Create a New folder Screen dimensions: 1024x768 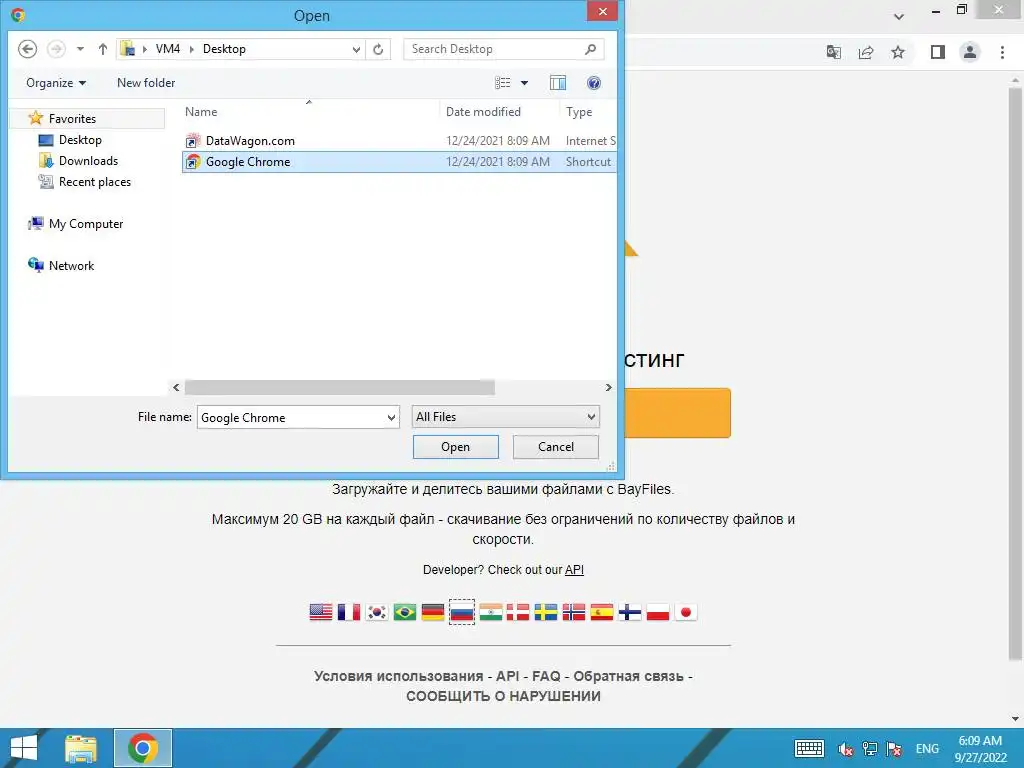coord(146,83)
